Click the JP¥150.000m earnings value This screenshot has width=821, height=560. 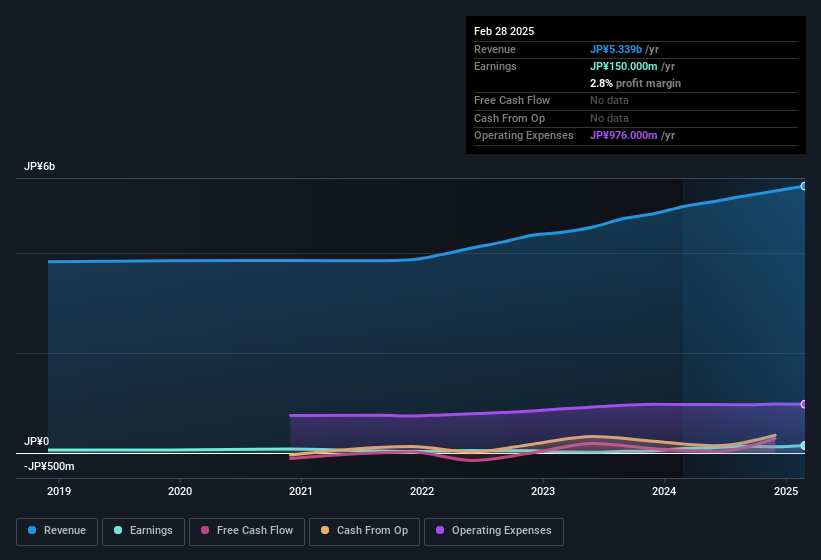624,66
